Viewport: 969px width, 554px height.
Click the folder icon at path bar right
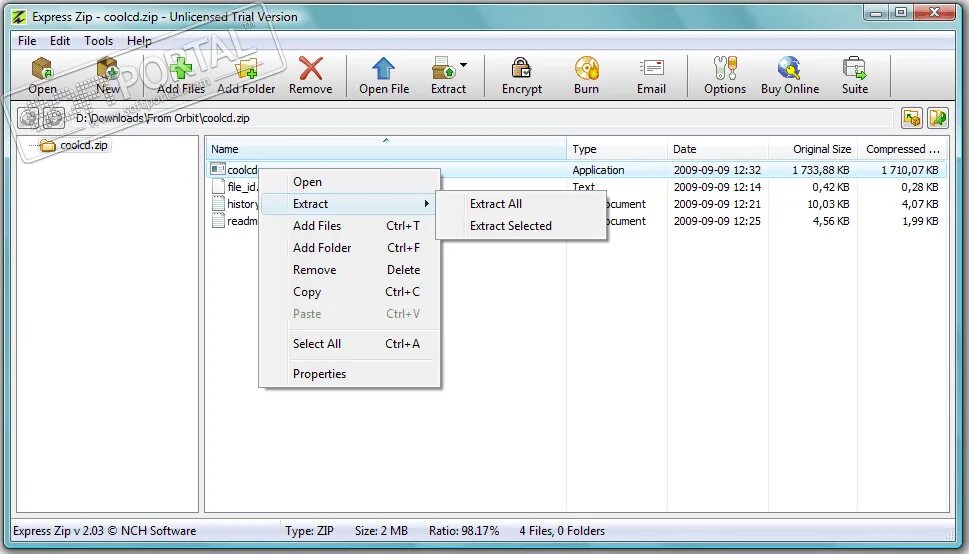912,117
